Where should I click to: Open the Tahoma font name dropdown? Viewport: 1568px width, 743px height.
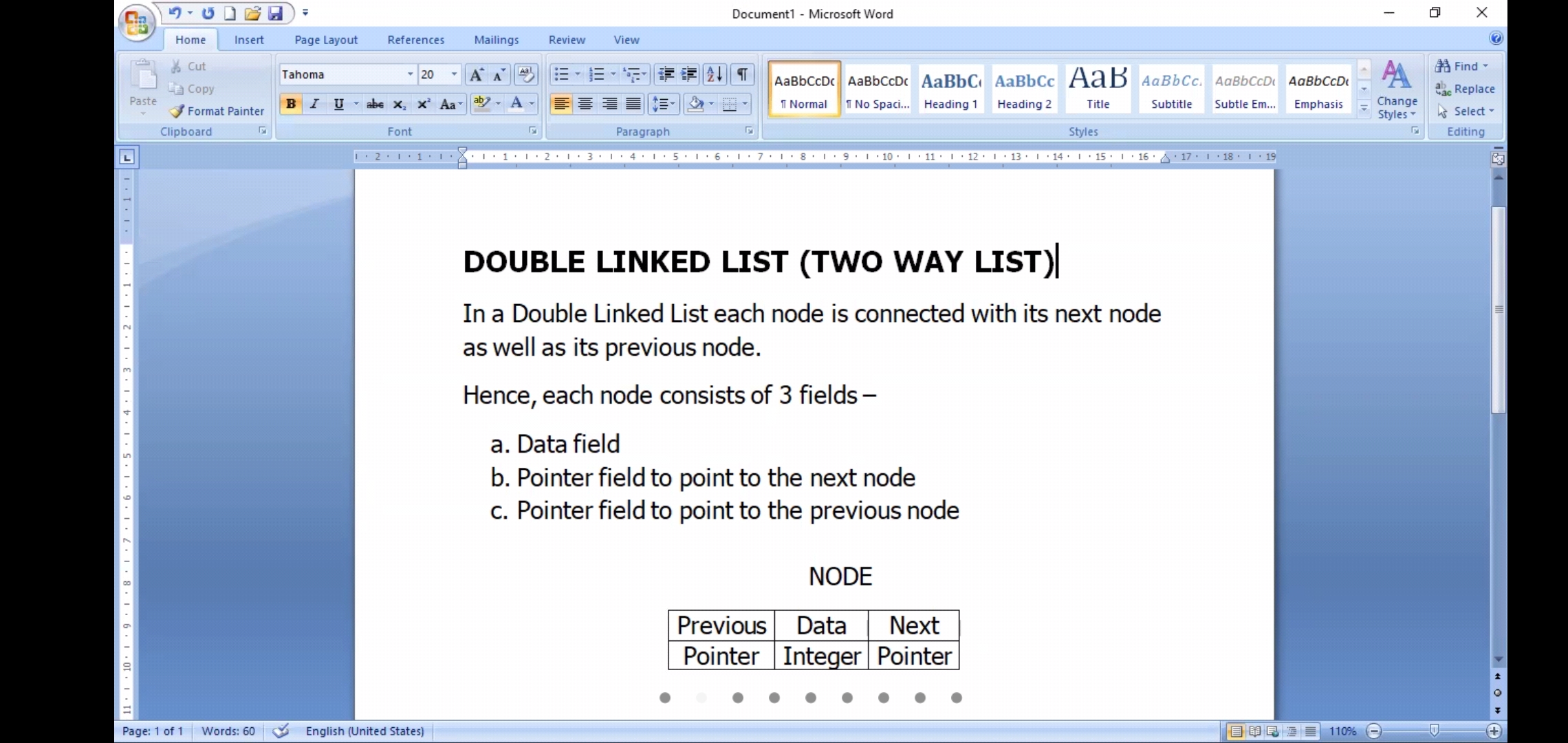pos(410,74)
